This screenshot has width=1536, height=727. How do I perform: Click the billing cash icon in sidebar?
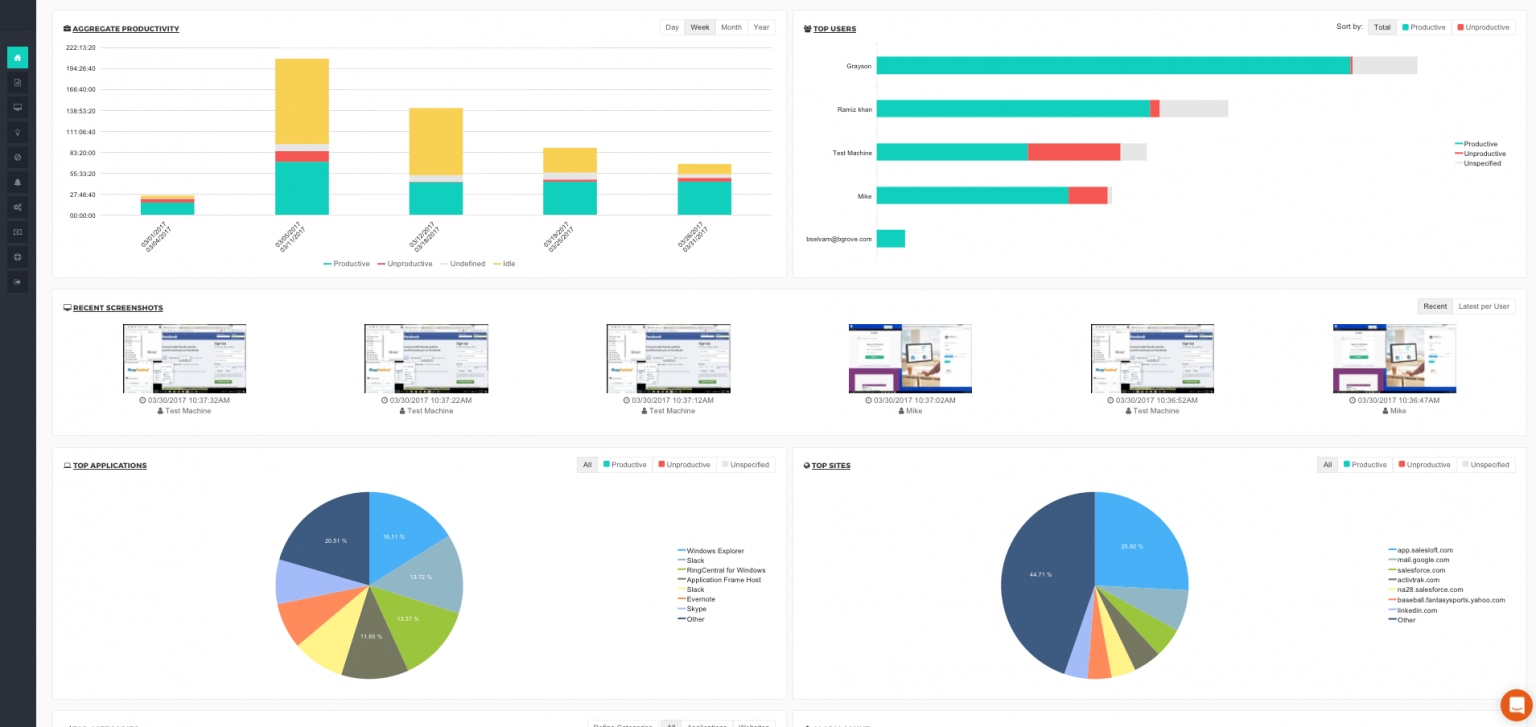(x=17, y=231)
